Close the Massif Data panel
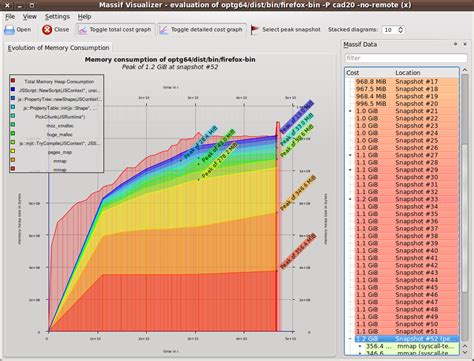The image size is (474, 361). coord(465,44)
